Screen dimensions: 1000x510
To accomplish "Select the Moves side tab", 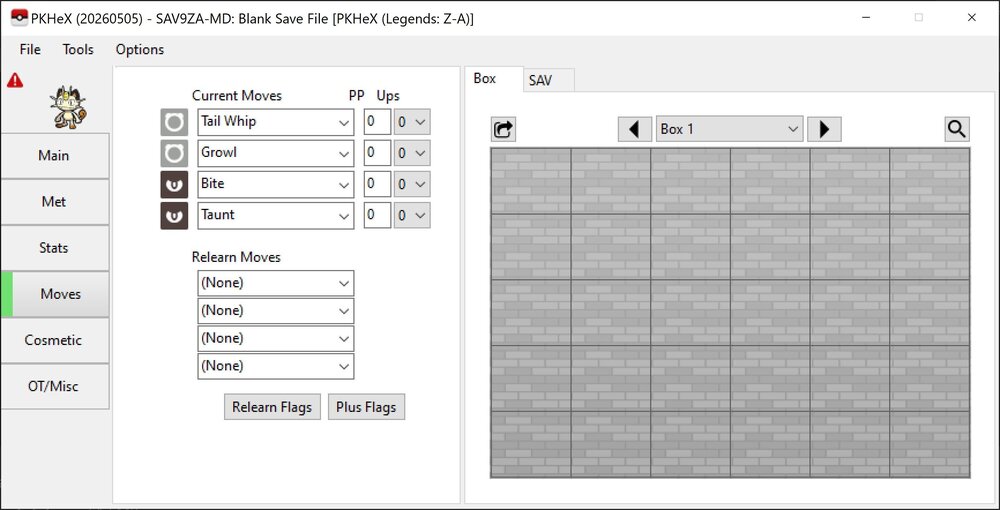I will click(54, 294).
